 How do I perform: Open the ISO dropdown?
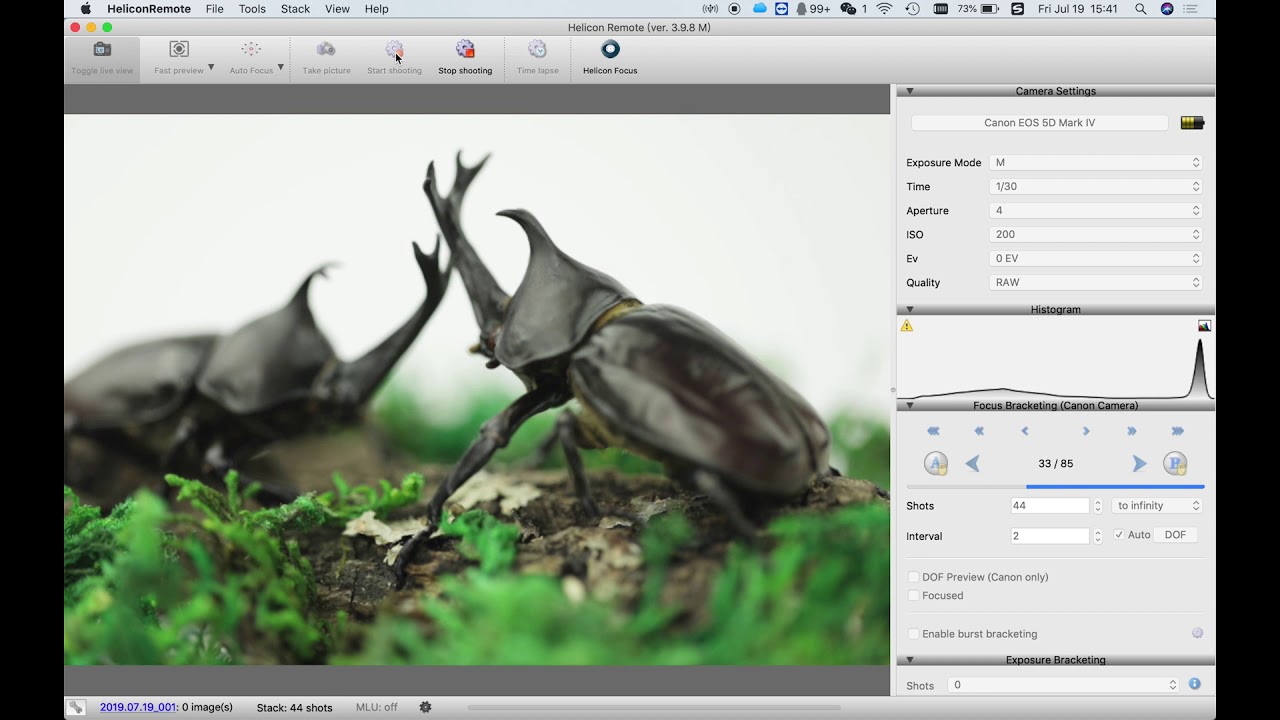click(1096, 234)
